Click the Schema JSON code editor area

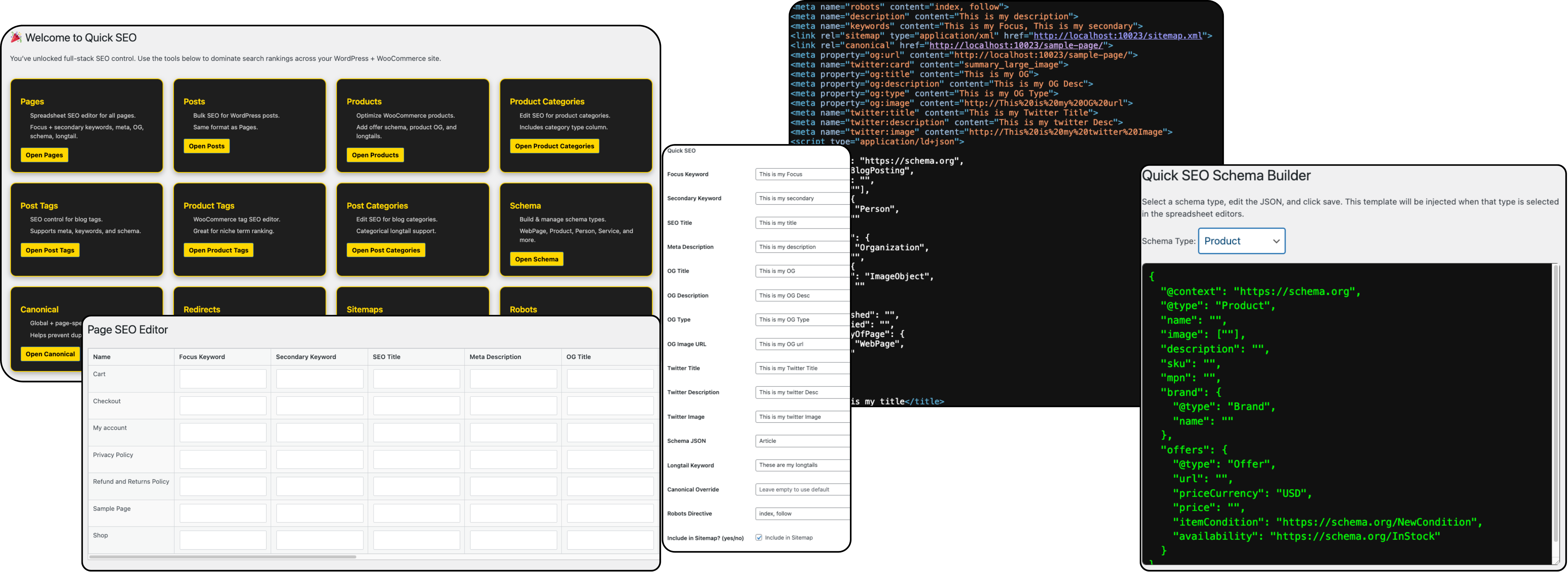click(x=1347, y=414)
